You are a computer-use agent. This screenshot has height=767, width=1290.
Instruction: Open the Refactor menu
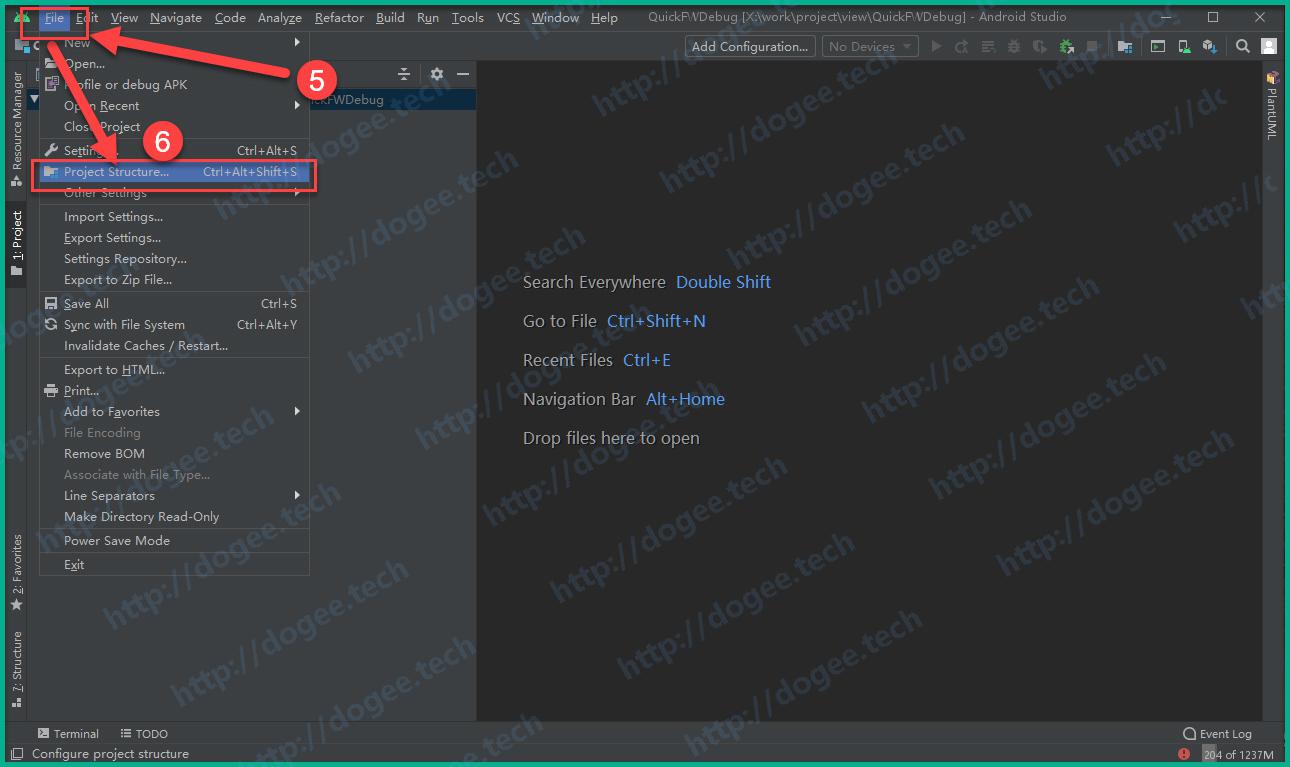pos(339,17)
